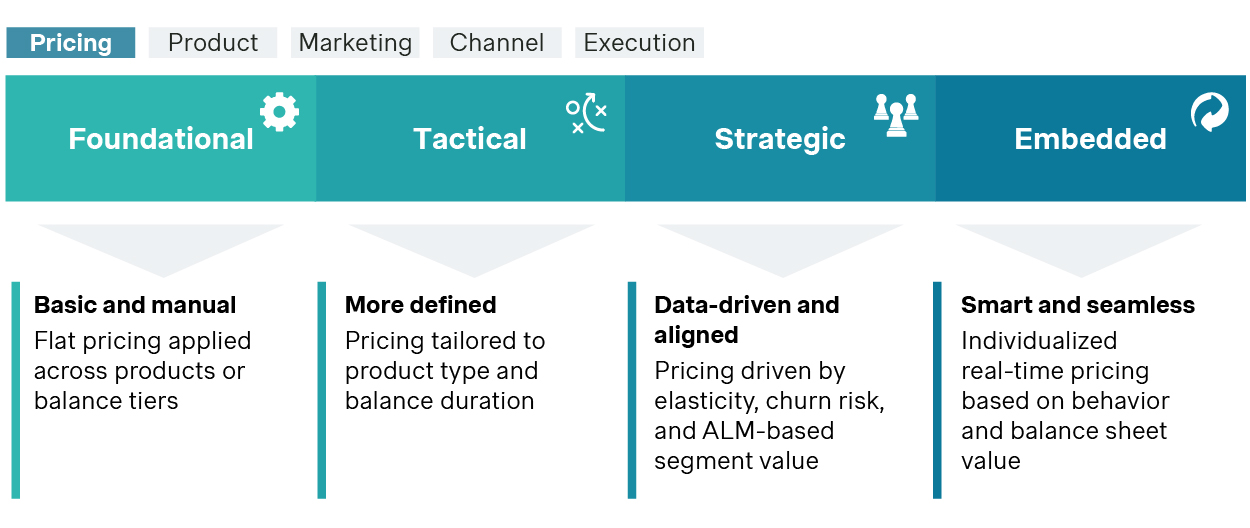The image size is (1250, 528).
Task: Select the Foundational stage header
Action: click(x=161, y=139)
